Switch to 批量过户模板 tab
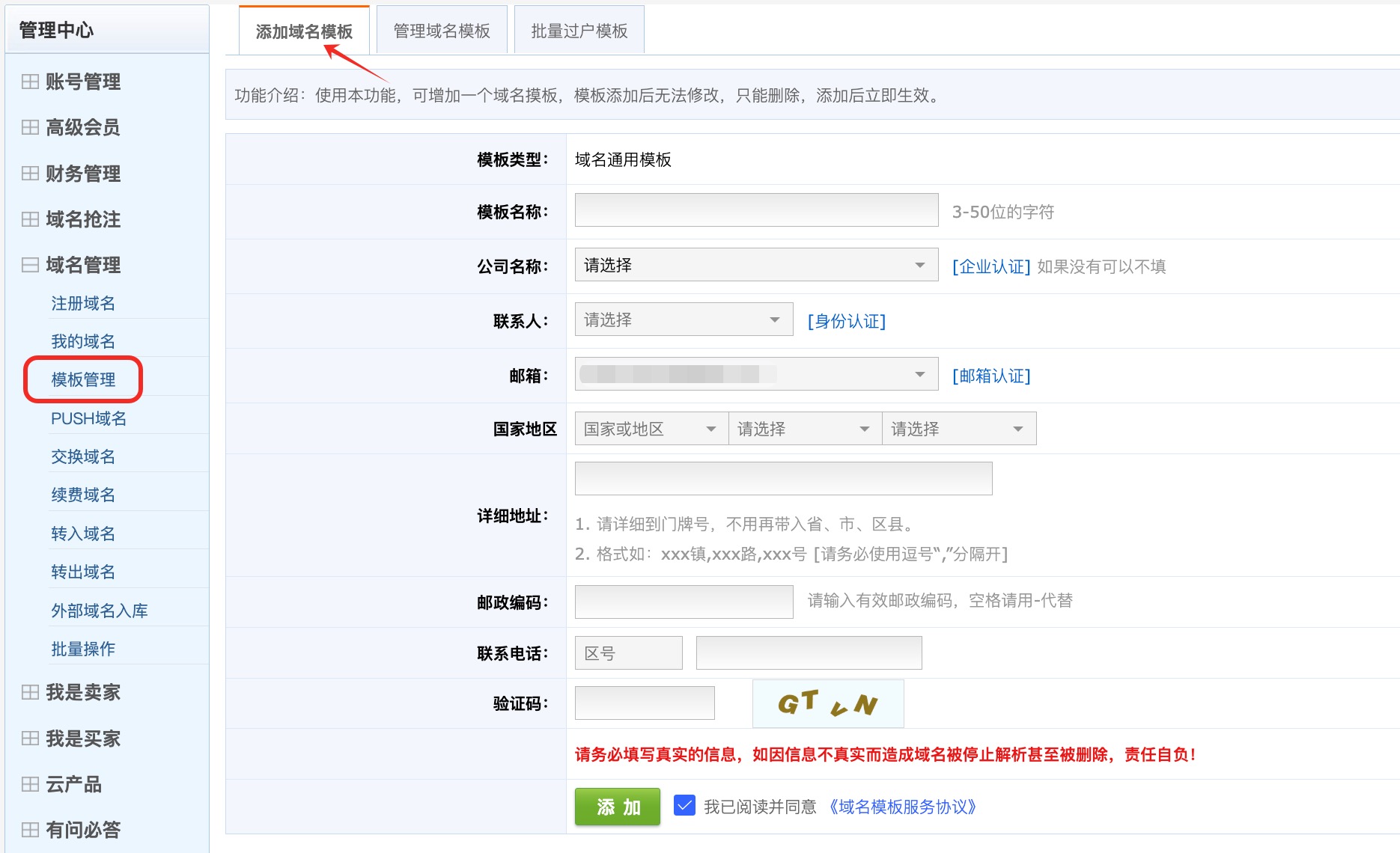The image size is (1400, 853). pyautogui.click(x=579, y=31)
